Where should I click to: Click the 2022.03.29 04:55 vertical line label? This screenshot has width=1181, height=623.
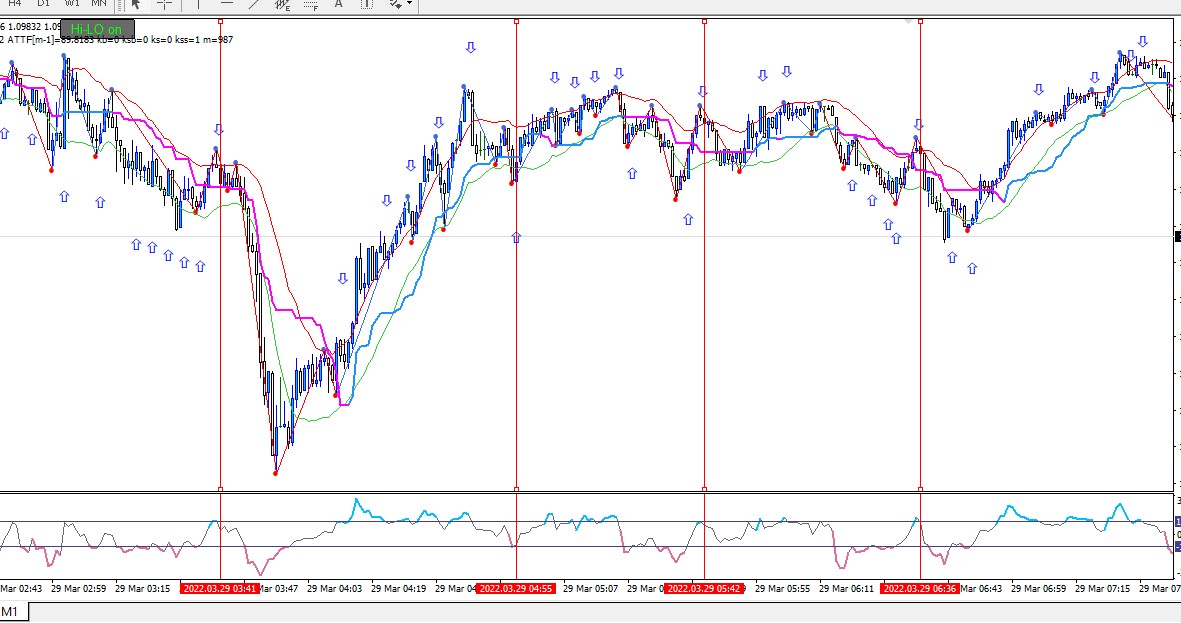pyautogui.click(x=517, y=588)
